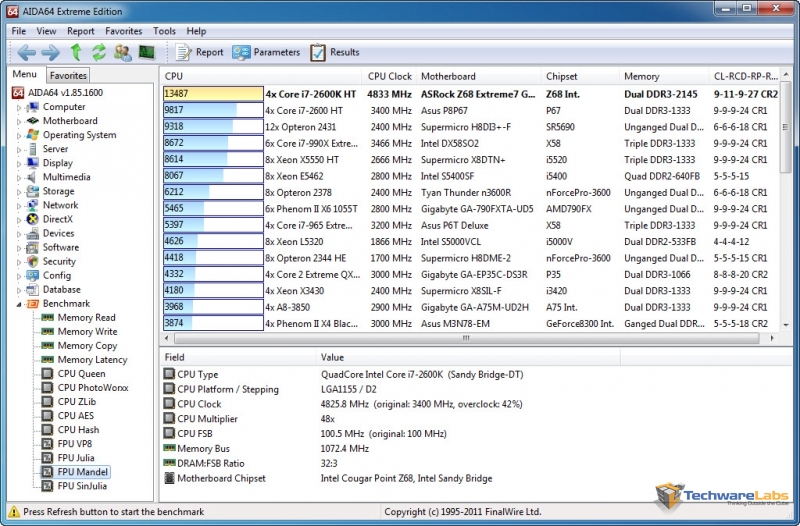Expand the Operating System tree node
Screen dimensions: 800x526
(19, 136)
